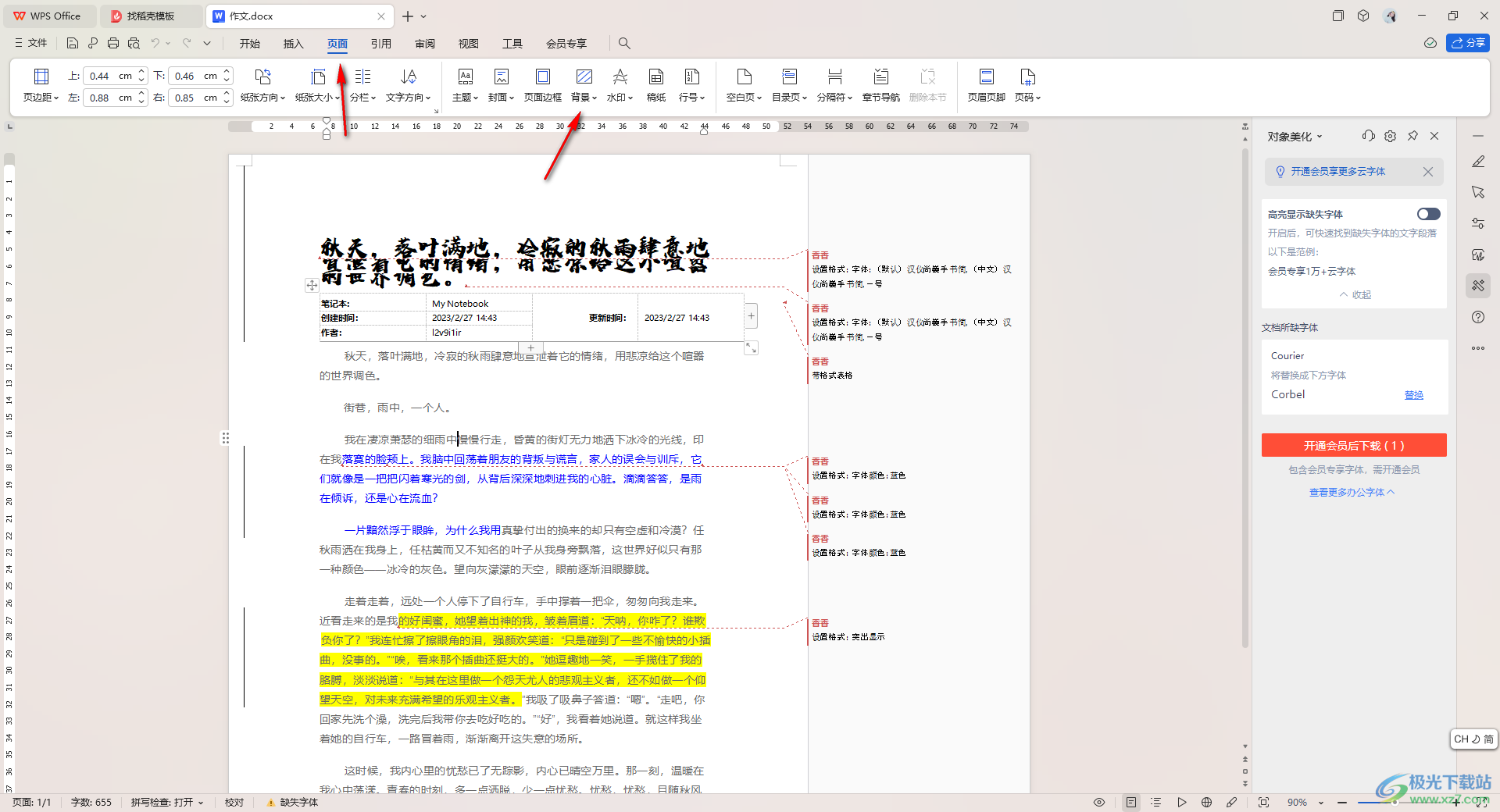
Task: Switch to the web layout globe icon
Action: (x=1207, y=803)
